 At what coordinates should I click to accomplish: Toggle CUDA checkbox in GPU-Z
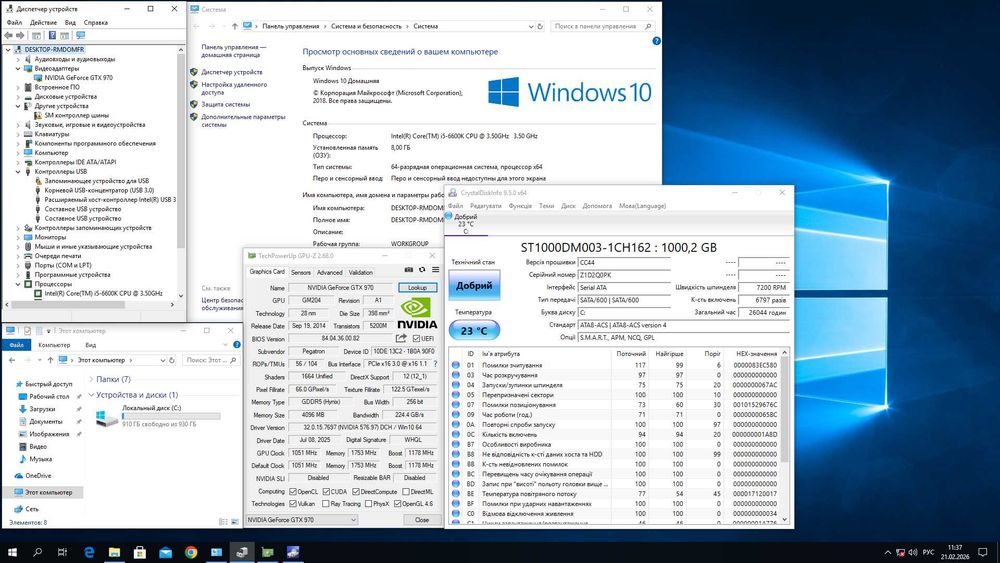[x=326, y=492]
